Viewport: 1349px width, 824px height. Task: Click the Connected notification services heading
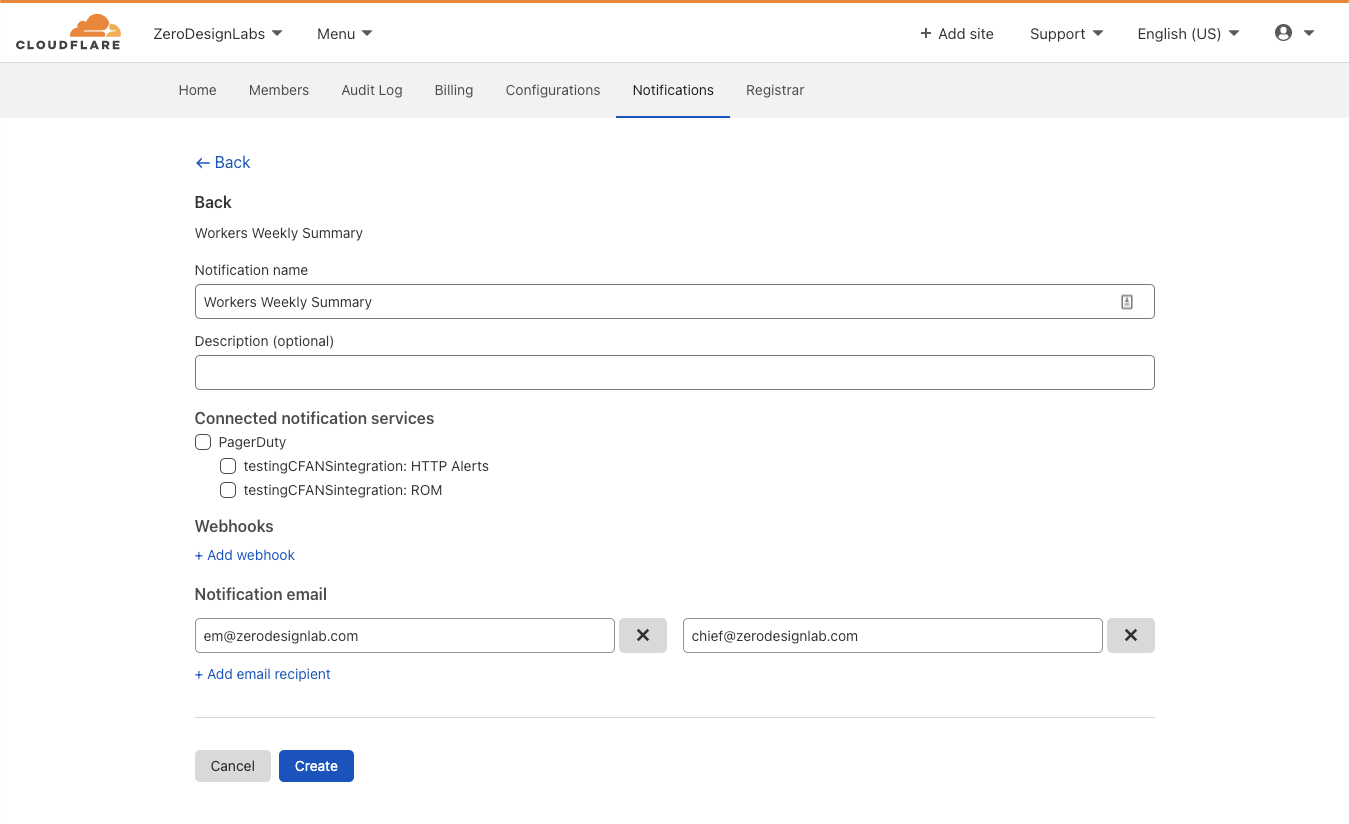315,418
